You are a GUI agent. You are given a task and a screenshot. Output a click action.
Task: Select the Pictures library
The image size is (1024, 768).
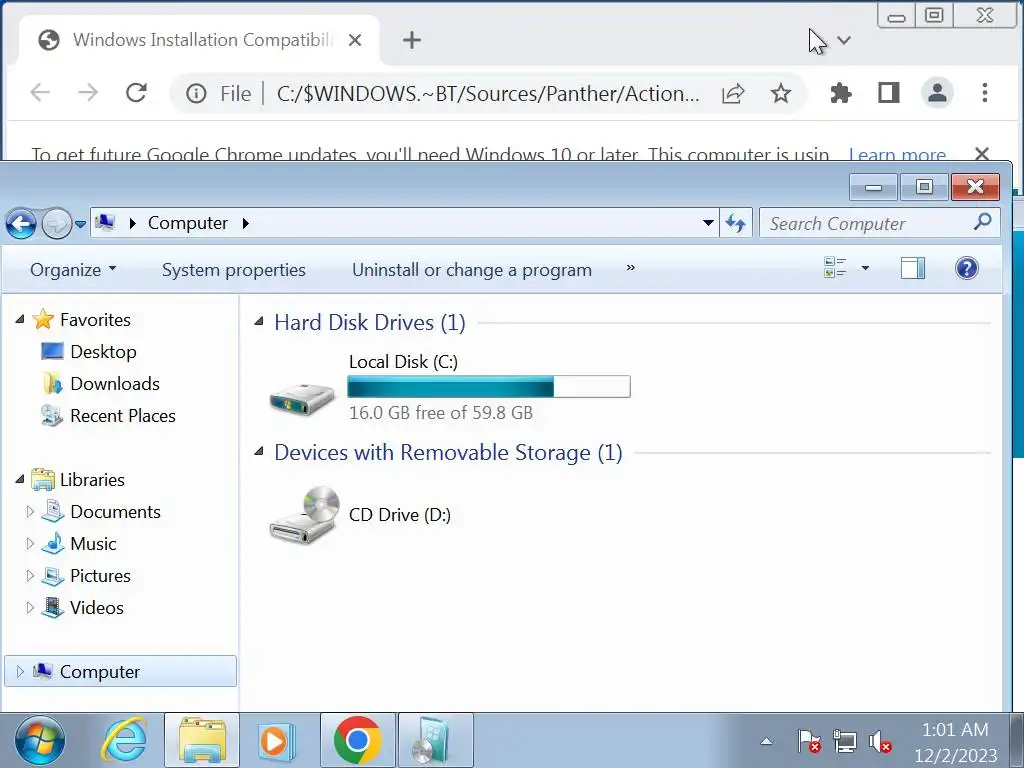pos(100,575)
